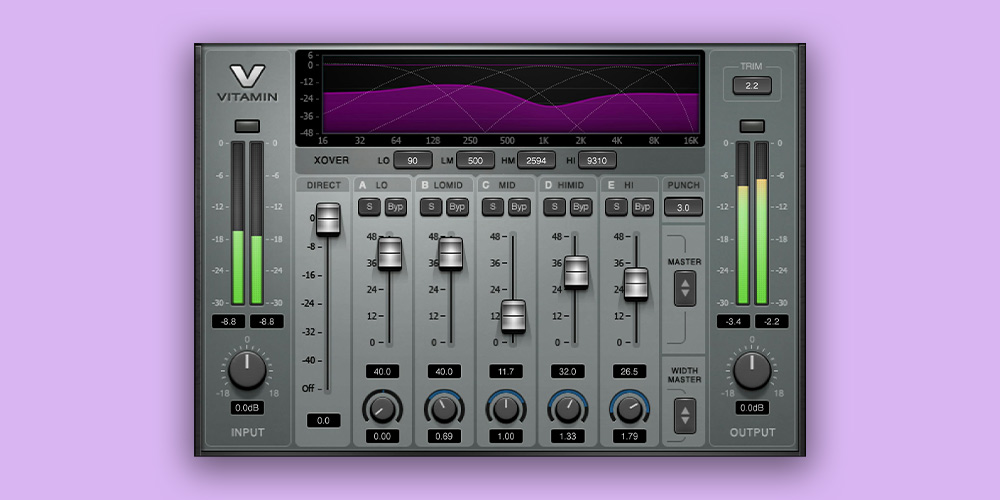Click the PUNCH value 3.0
Image resolution: width=1000 pixels, height=500 pixels.
coord(684,207)
